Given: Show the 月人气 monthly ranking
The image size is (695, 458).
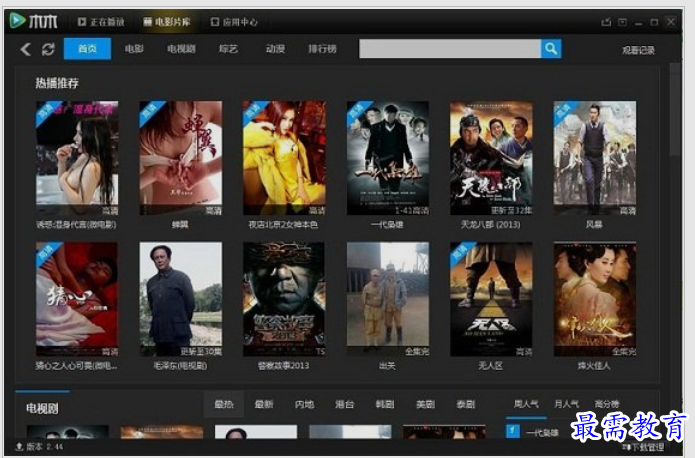Looking at the screenshot, I should pyautogui.click(x=566, y=404).
